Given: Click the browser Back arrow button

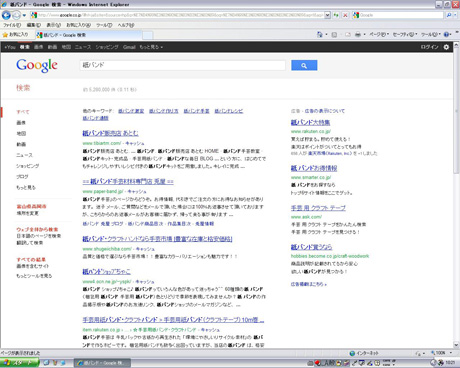Looking at the screenshot, I should (x=6, y=15).
